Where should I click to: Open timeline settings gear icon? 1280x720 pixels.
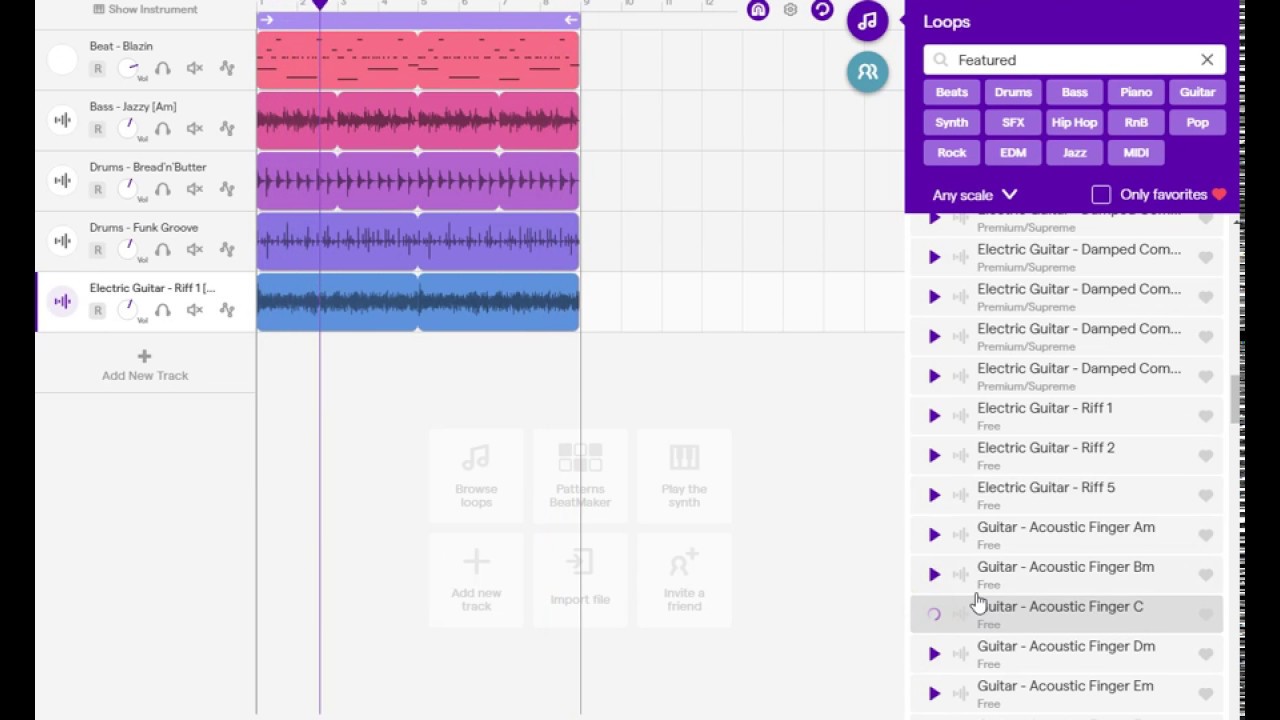tap(790, 10)
